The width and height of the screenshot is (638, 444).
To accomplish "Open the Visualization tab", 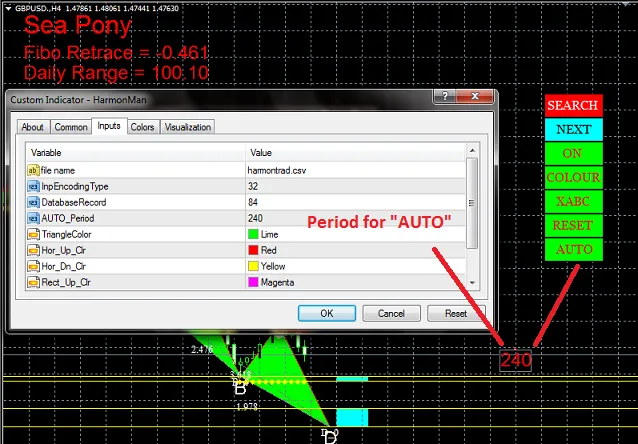I will coord(188,127).
